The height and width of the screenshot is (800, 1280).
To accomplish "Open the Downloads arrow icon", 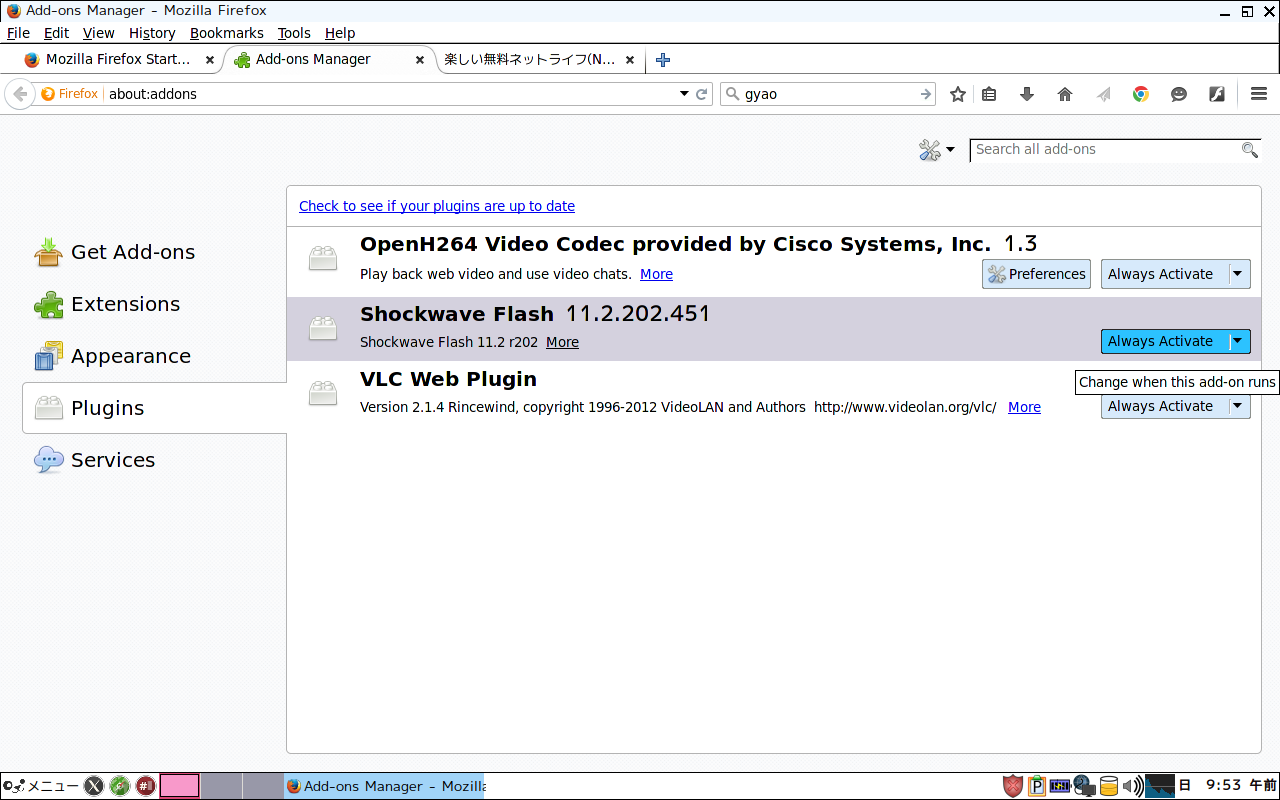I will point(1027,94).
